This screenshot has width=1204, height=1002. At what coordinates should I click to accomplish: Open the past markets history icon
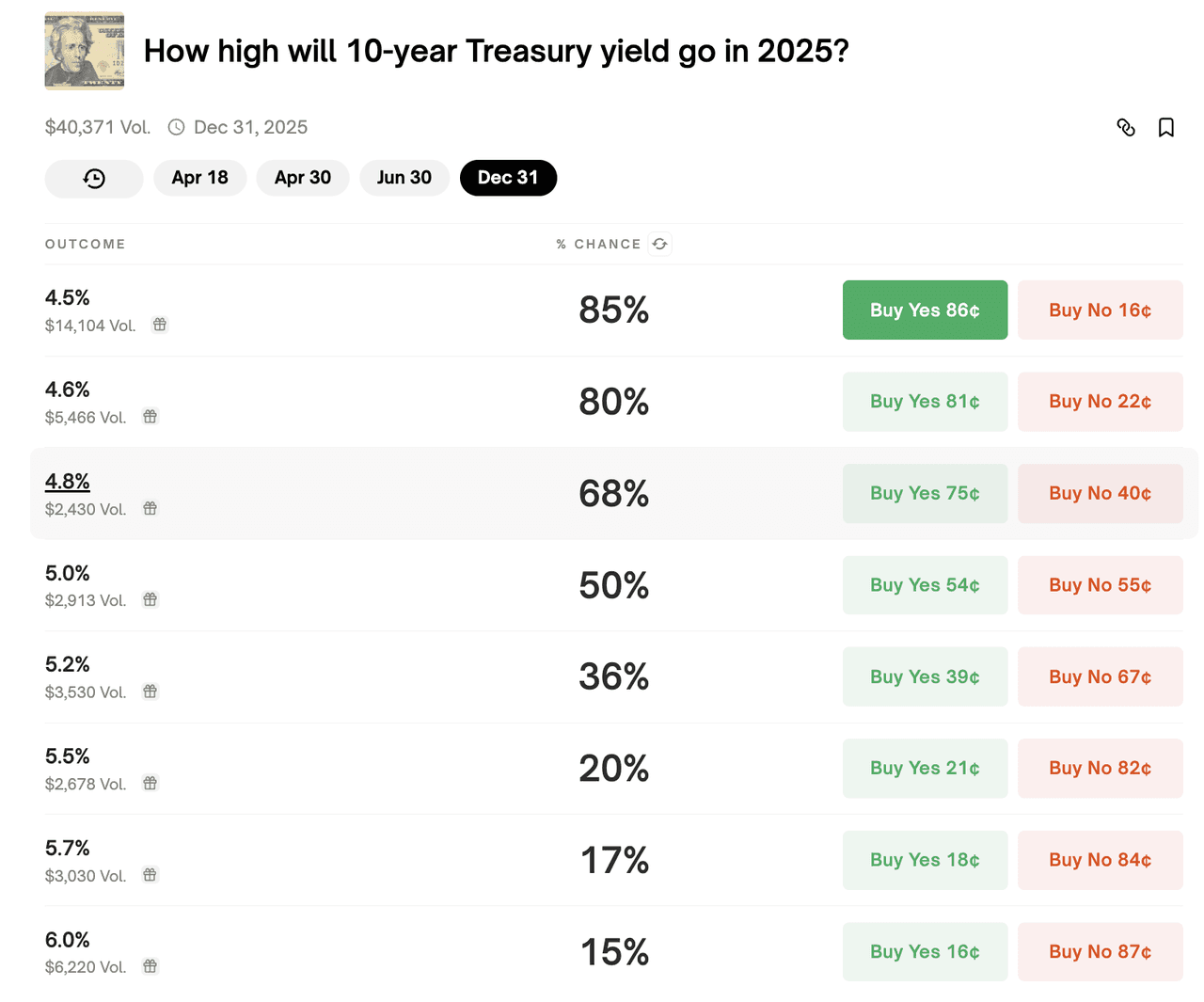click(94, 178)
